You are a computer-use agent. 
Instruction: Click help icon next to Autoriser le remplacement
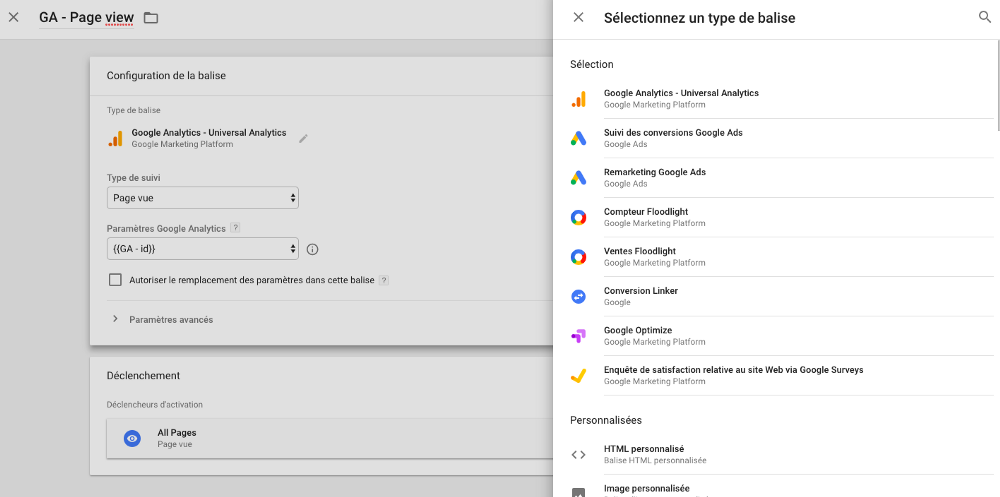click(384, 279)
